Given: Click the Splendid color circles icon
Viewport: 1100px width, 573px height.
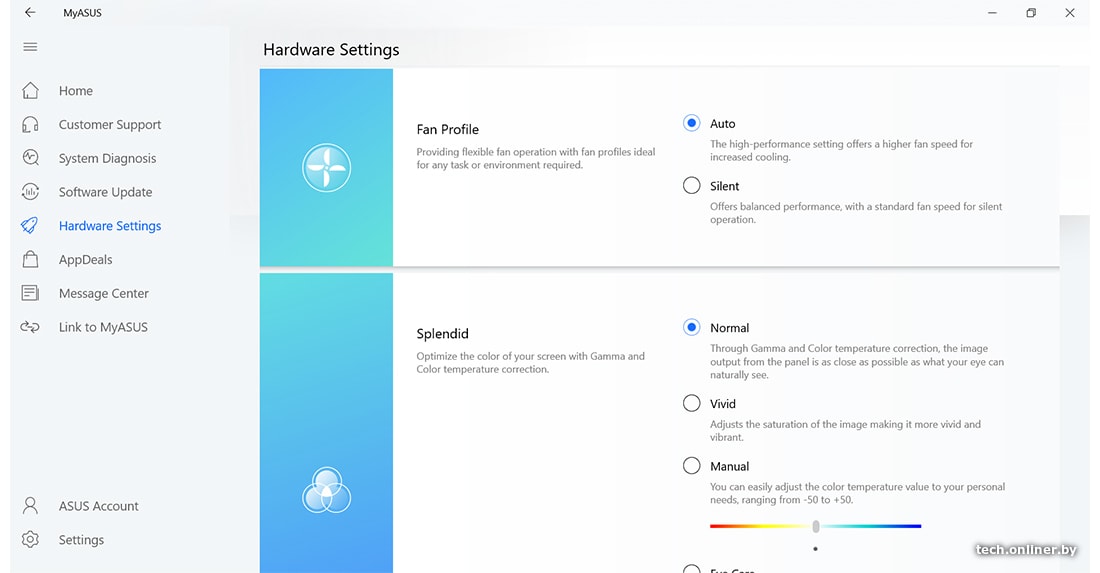Looking at the screenshot, I should (x=326, y=490).
